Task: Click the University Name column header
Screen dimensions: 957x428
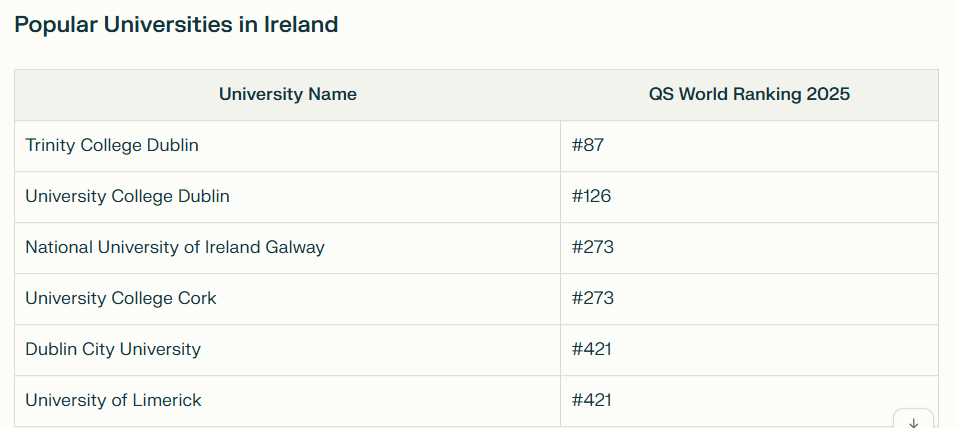Action: [287, 95]
